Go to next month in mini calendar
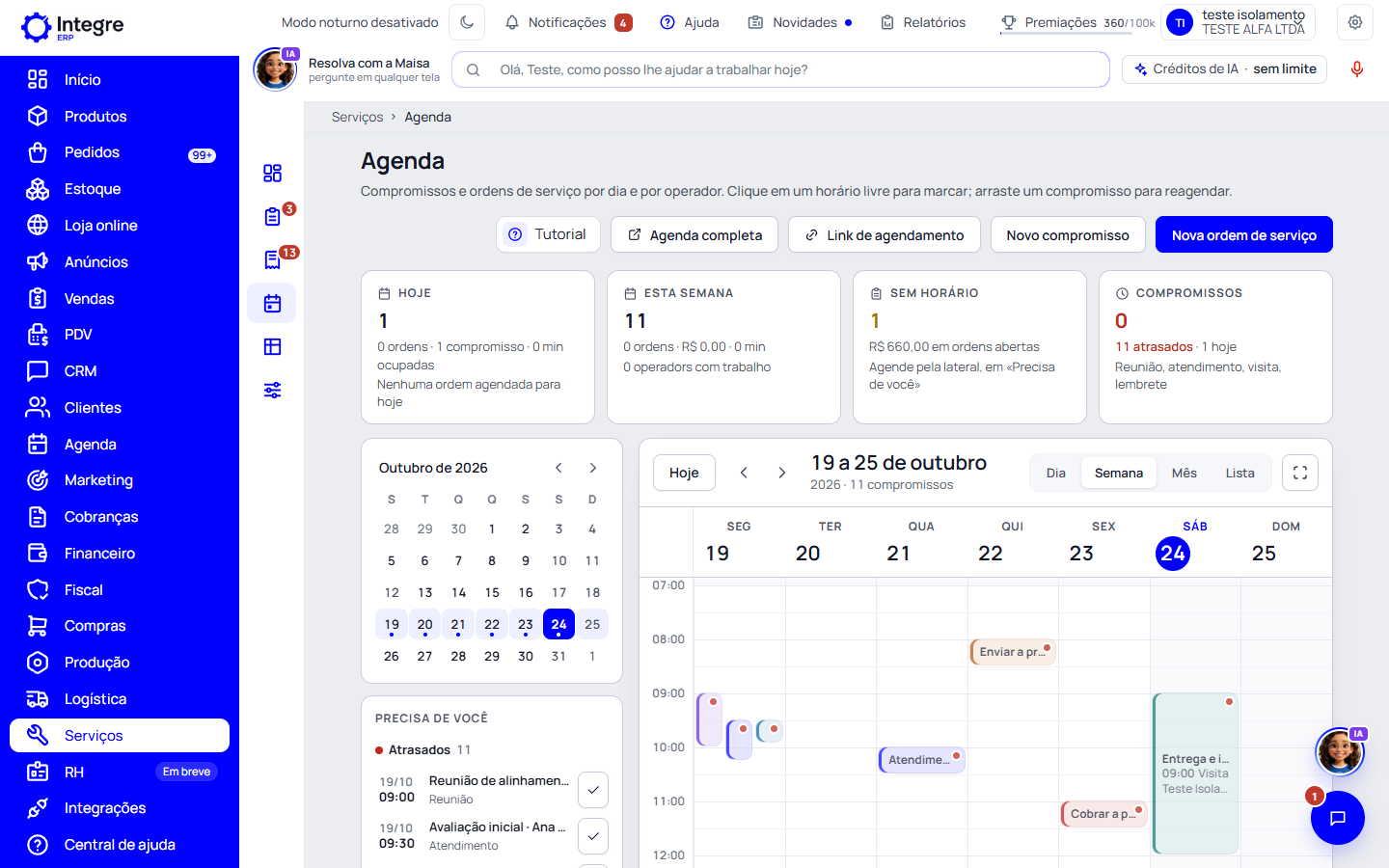The width and height of the screenshot is (1389, 868). [593, 468]
